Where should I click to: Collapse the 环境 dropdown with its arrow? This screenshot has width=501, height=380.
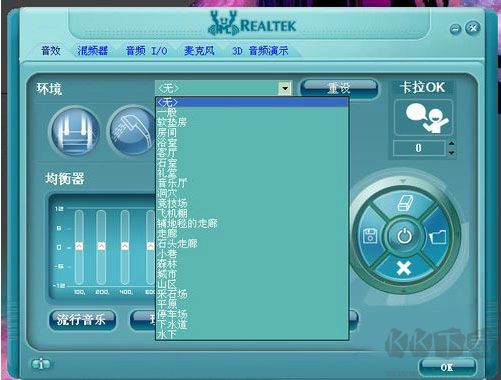[285, 89]
